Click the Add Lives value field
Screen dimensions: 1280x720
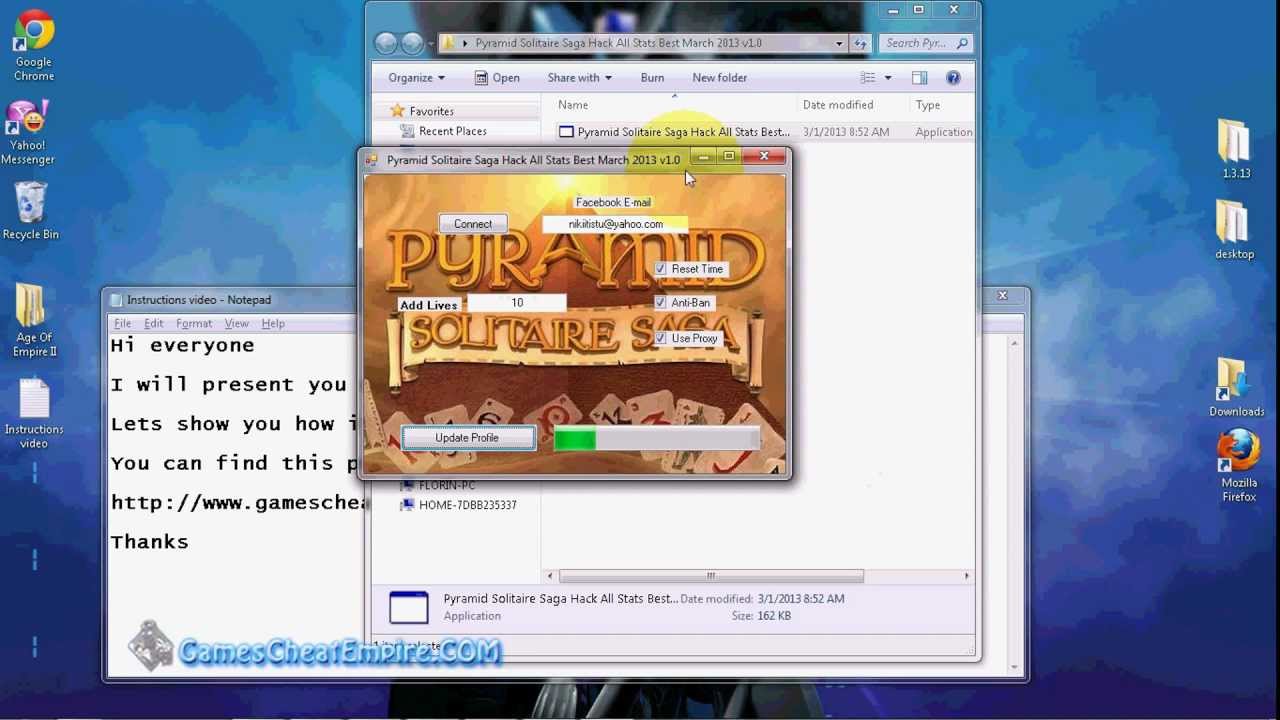tap(516, 303)
